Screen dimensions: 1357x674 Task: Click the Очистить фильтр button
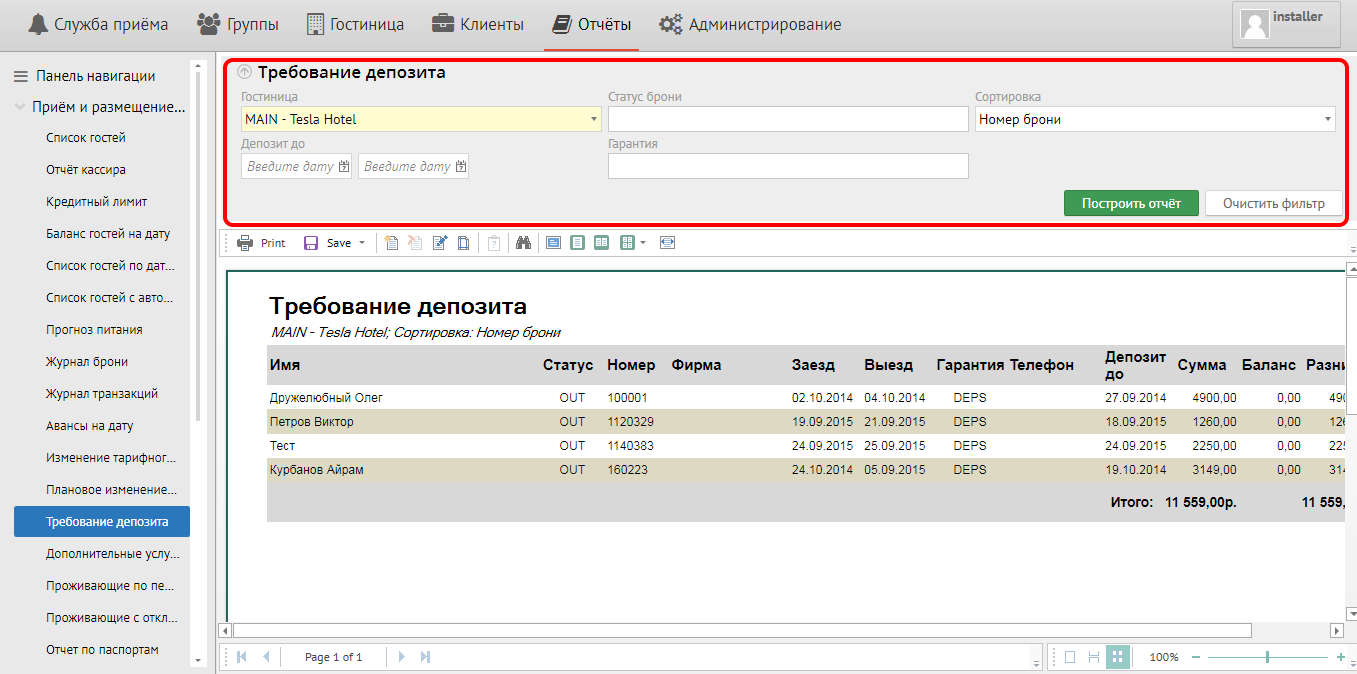click(1273, 203)
